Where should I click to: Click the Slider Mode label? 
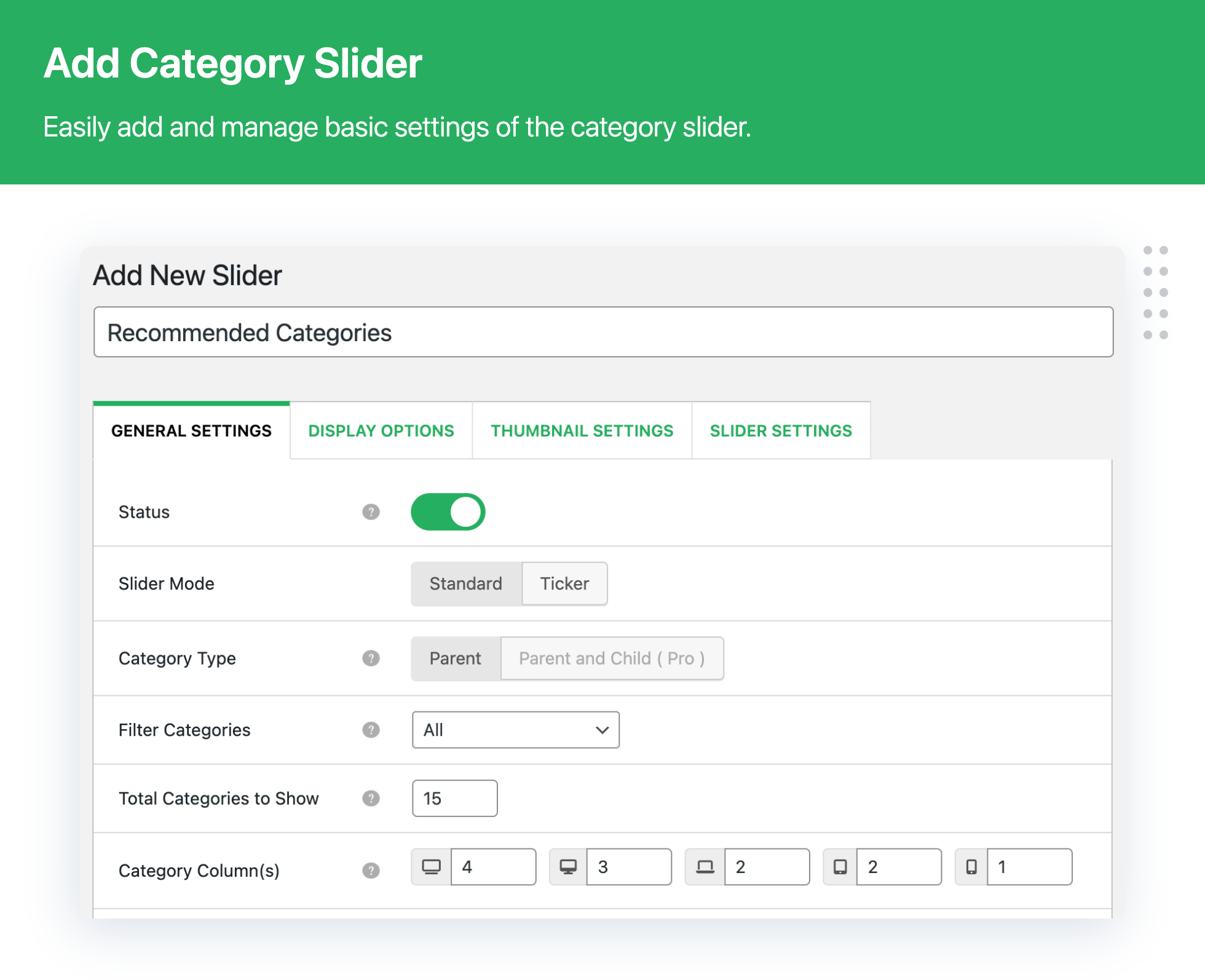tap(167, 583)
